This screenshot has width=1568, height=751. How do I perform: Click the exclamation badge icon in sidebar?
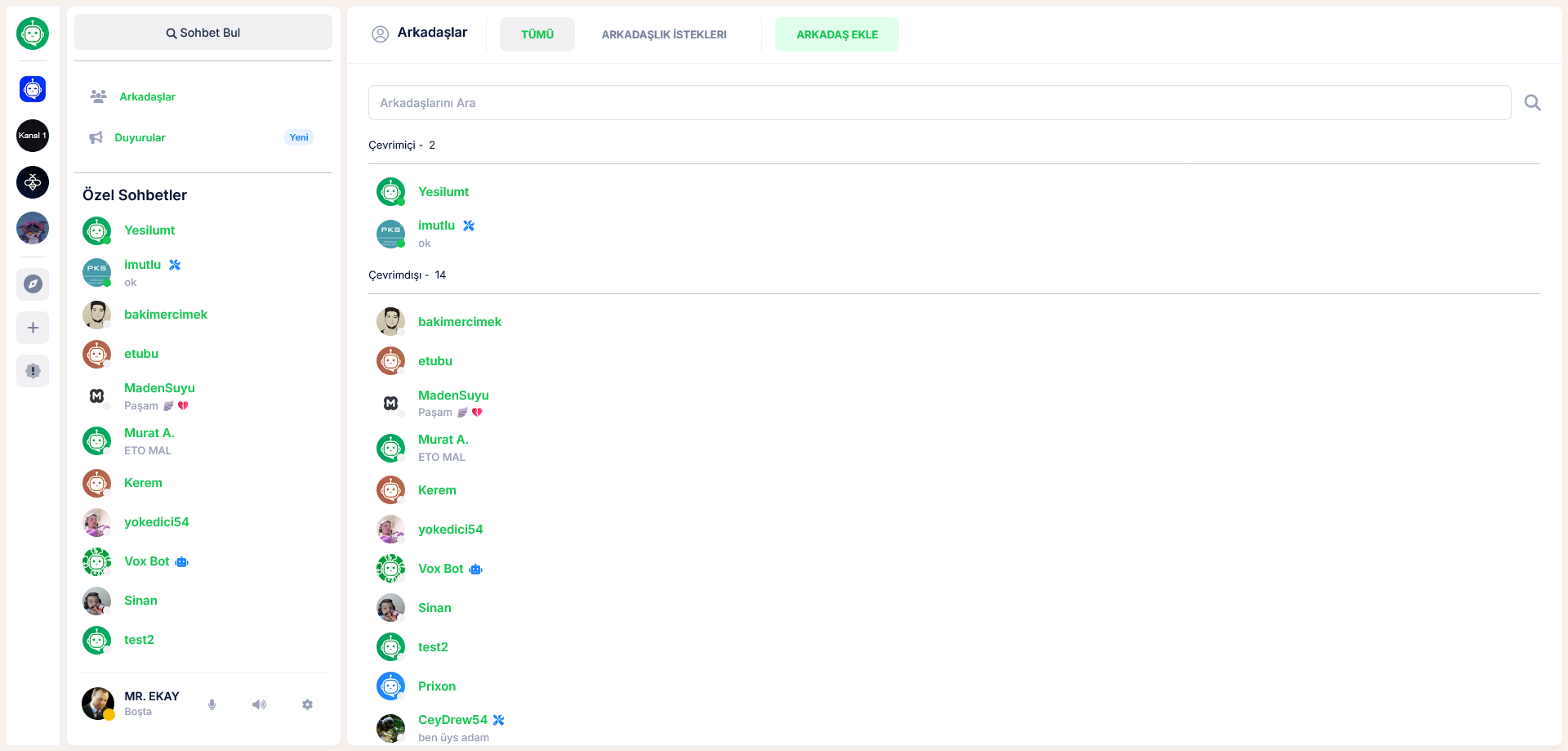tap(33, 371)
